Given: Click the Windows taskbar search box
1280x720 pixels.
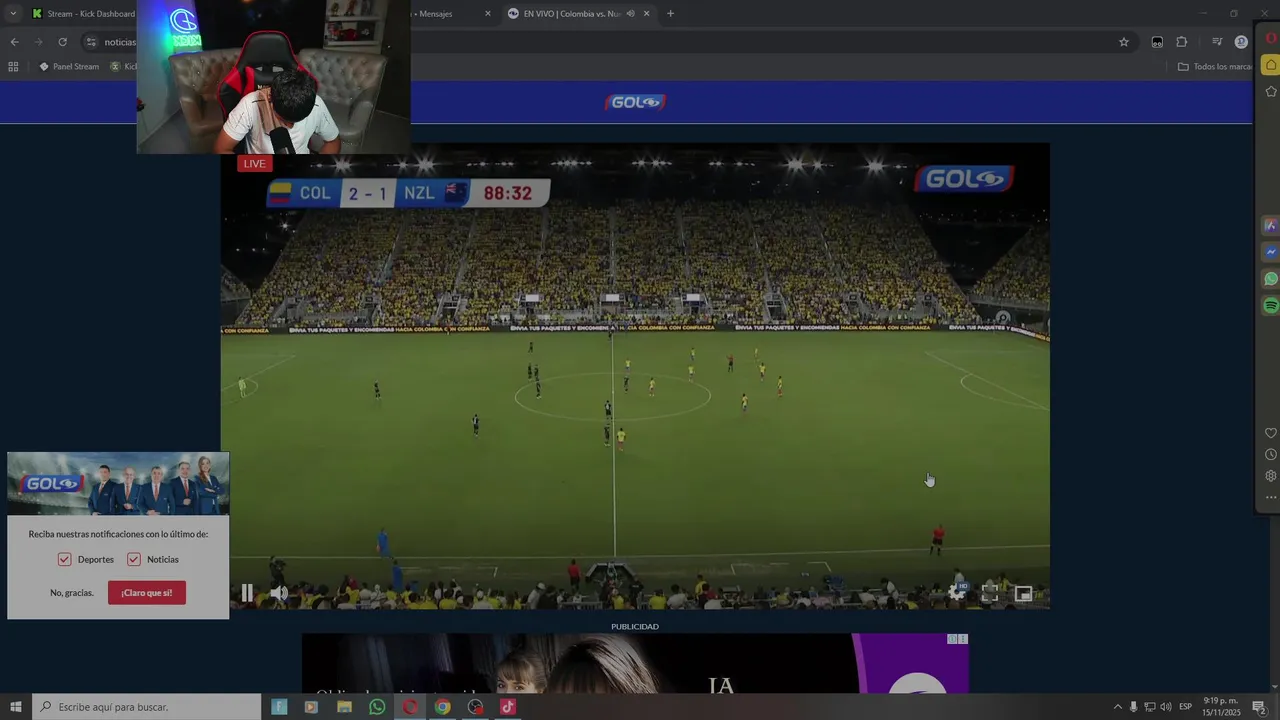Looking at the screenshot, I should coord(147,707).
